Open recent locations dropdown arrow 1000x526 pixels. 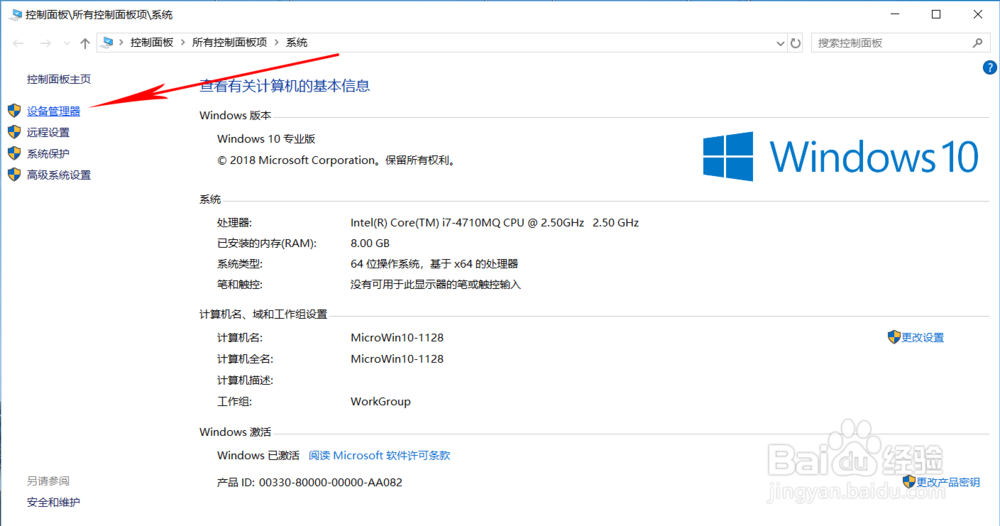tap(67, 43)
